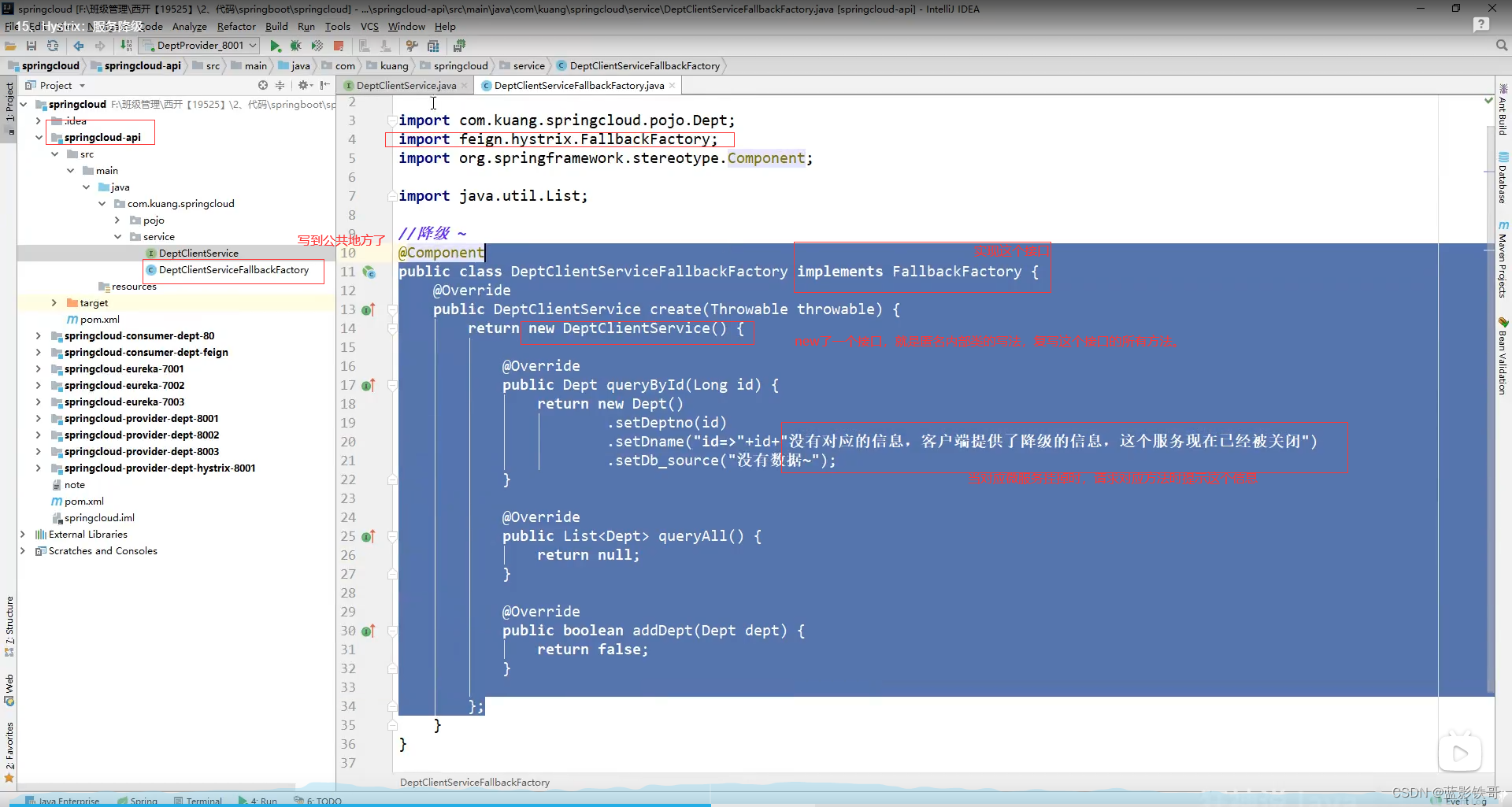This screenshot has height=807, width=1512.
Task: Click the Open file toolbar icon
Action: 11,46
